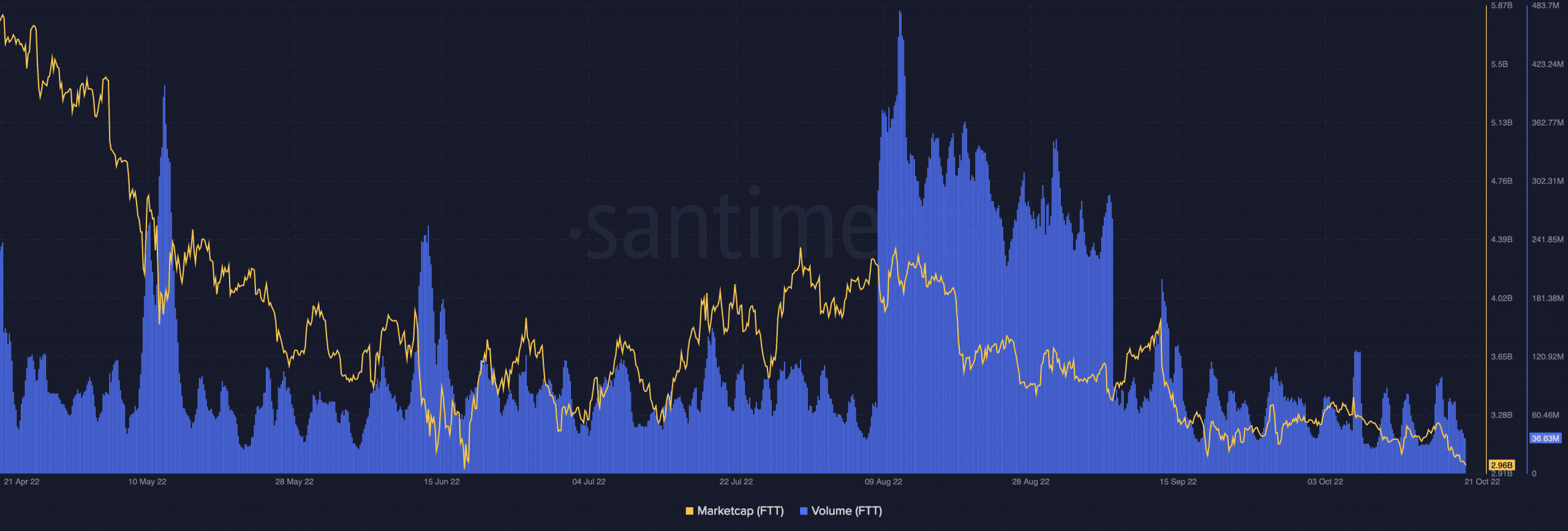Click the 15 Jun 22 date label
Screen dimensions: 1568x531
442,482
